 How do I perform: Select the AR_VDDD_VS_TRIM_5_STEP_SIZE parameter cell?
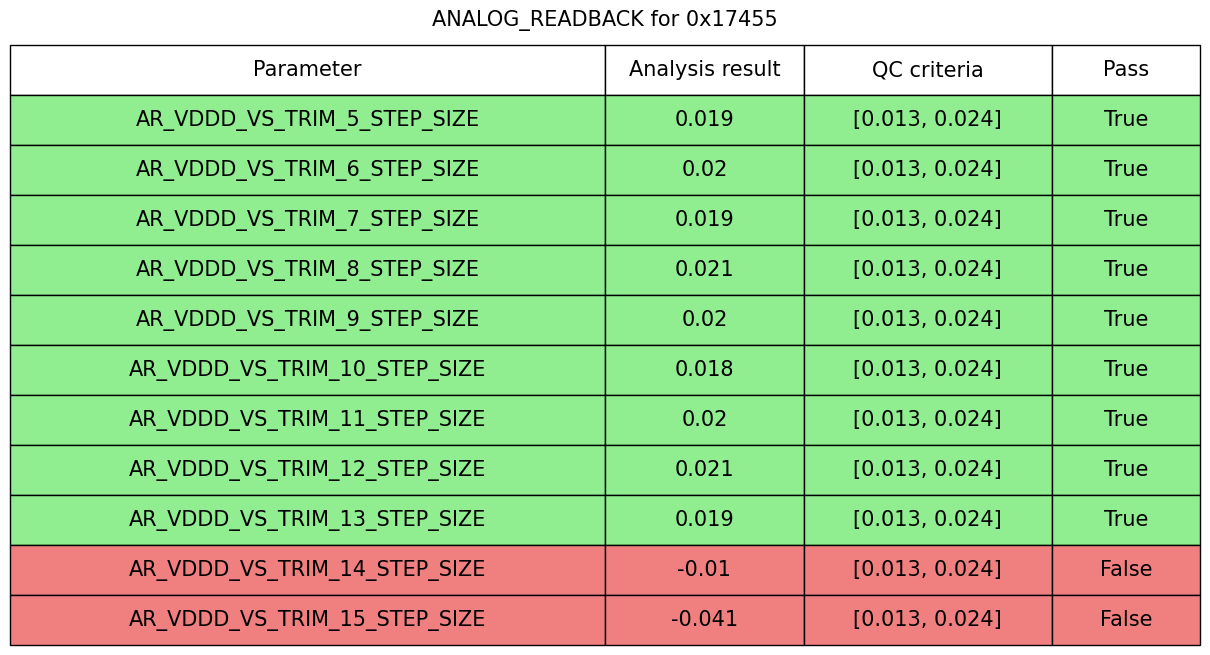[x=307, y=120]
